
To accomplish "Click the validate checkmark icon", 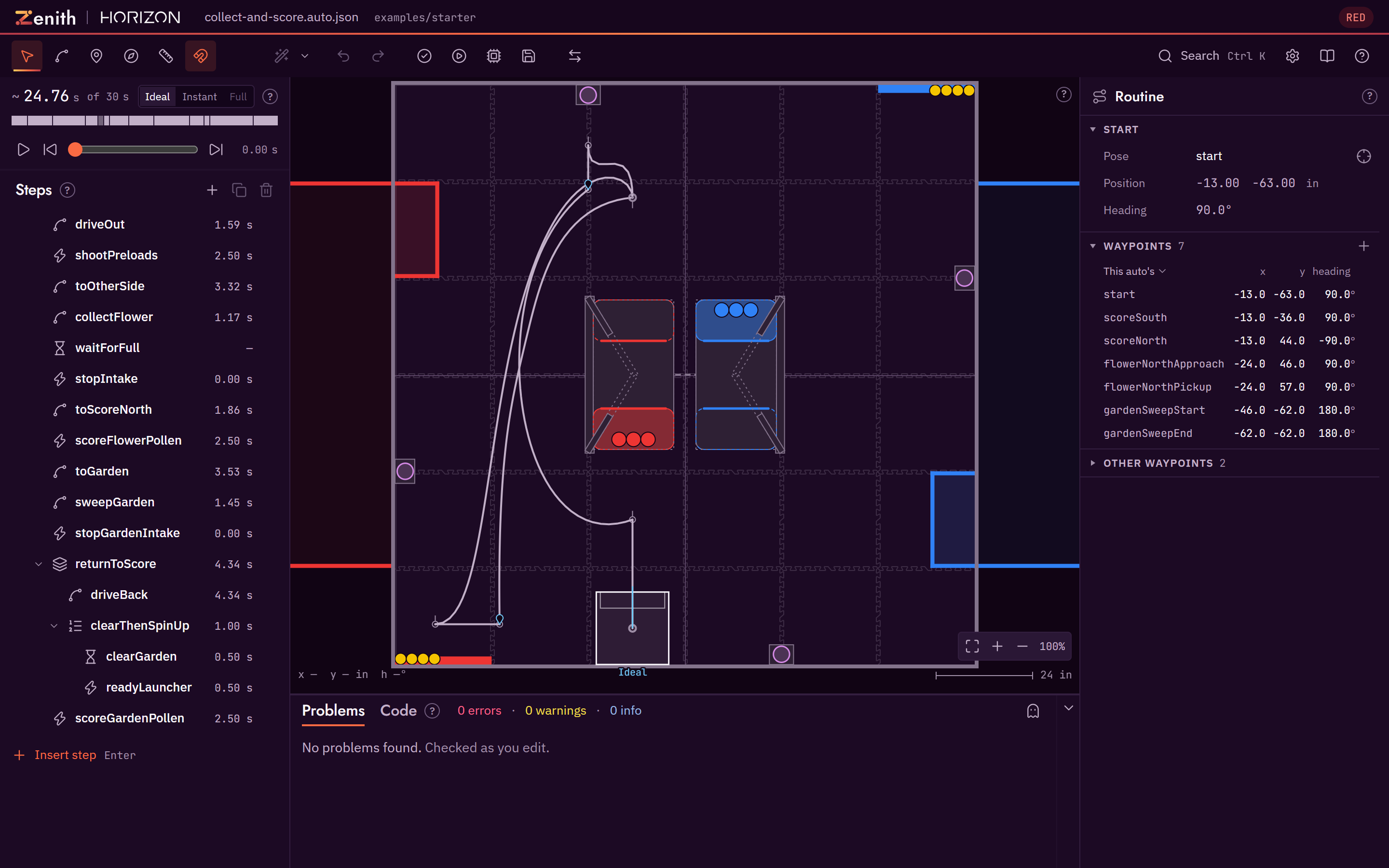I will point(424,55).
